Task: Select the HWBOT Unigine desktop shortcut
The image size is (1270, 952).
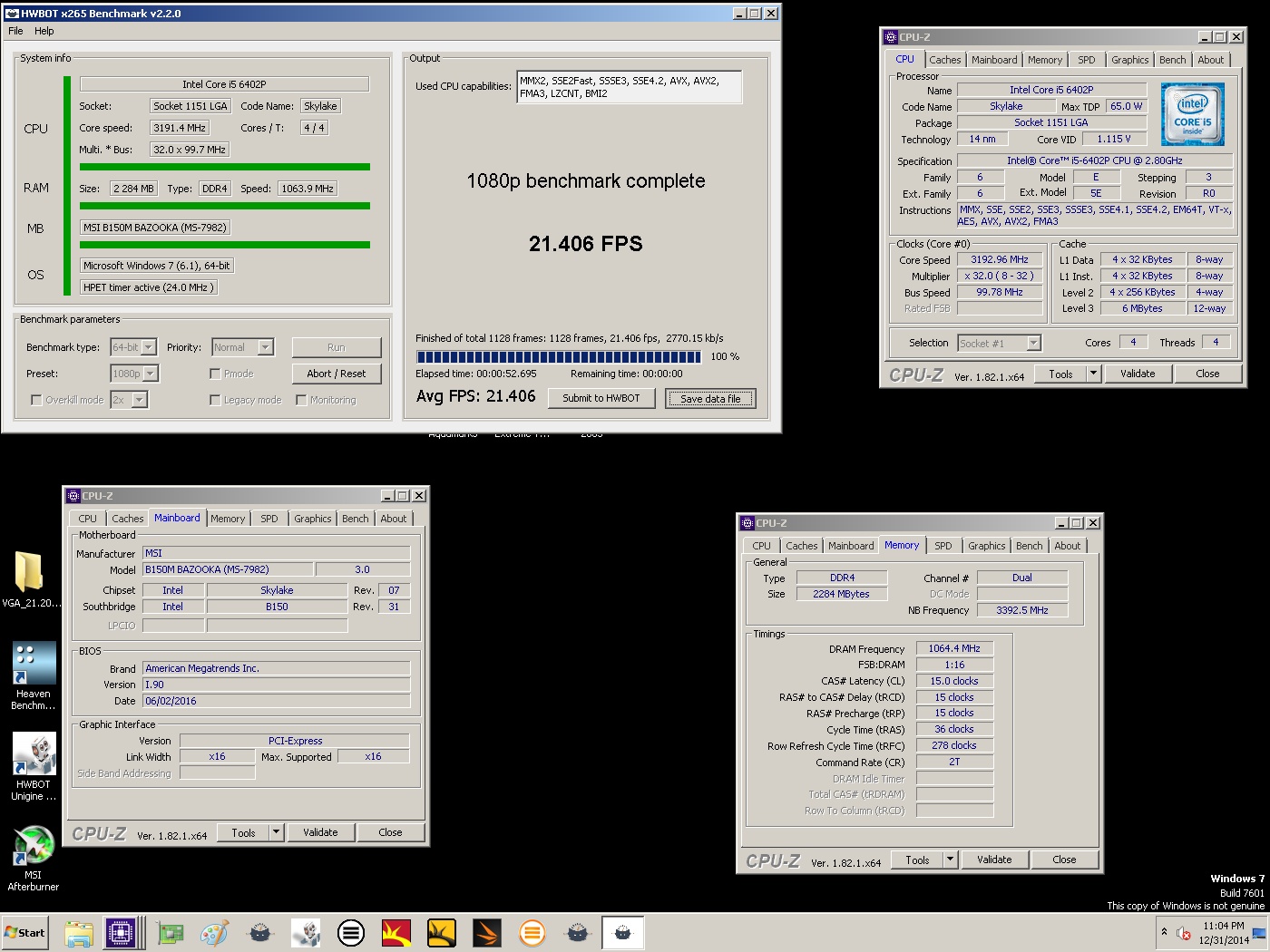Action: click(33, 767)
